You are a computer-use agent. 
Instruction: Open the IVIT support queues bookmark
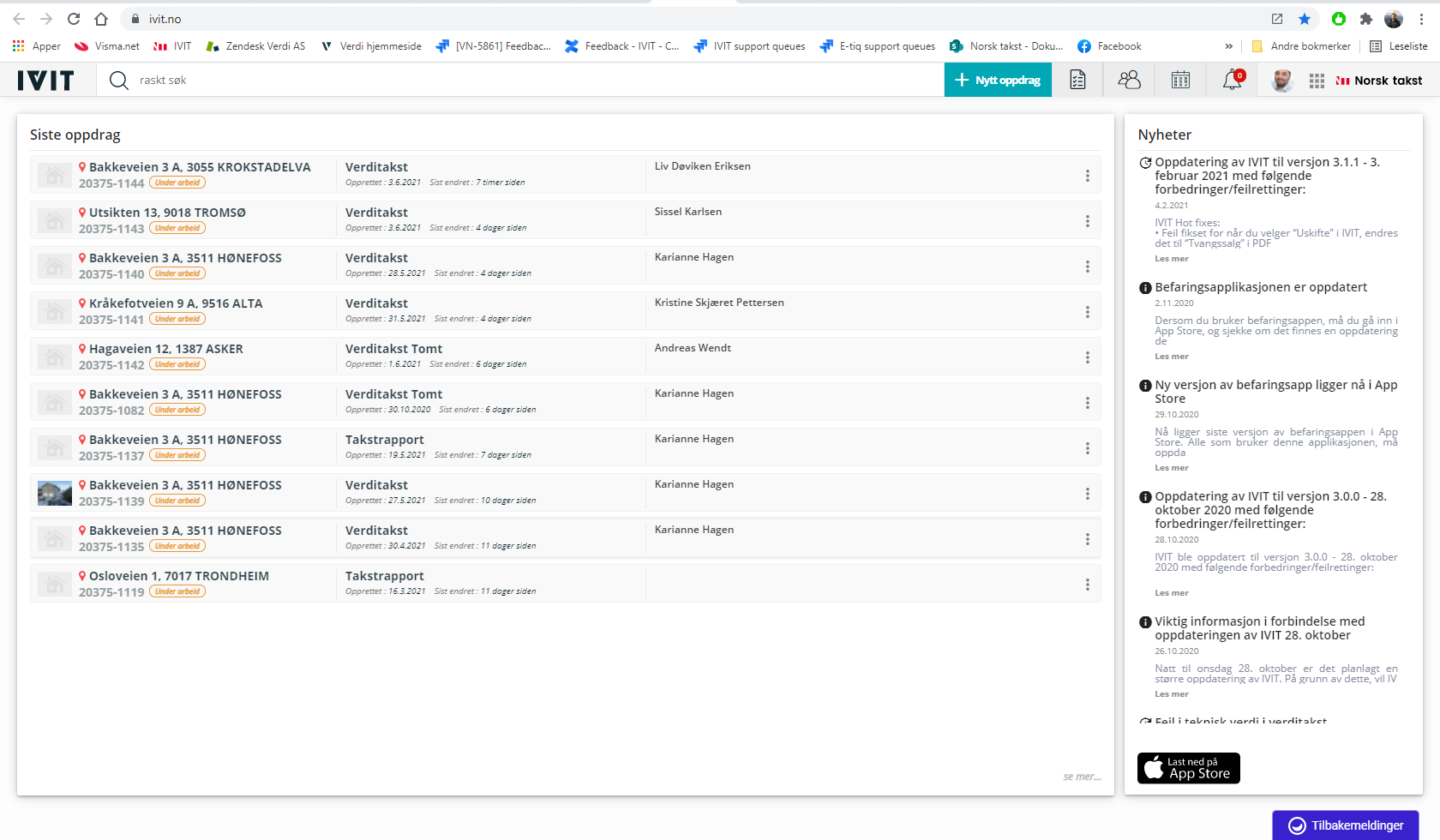click(x=749, y=46)
